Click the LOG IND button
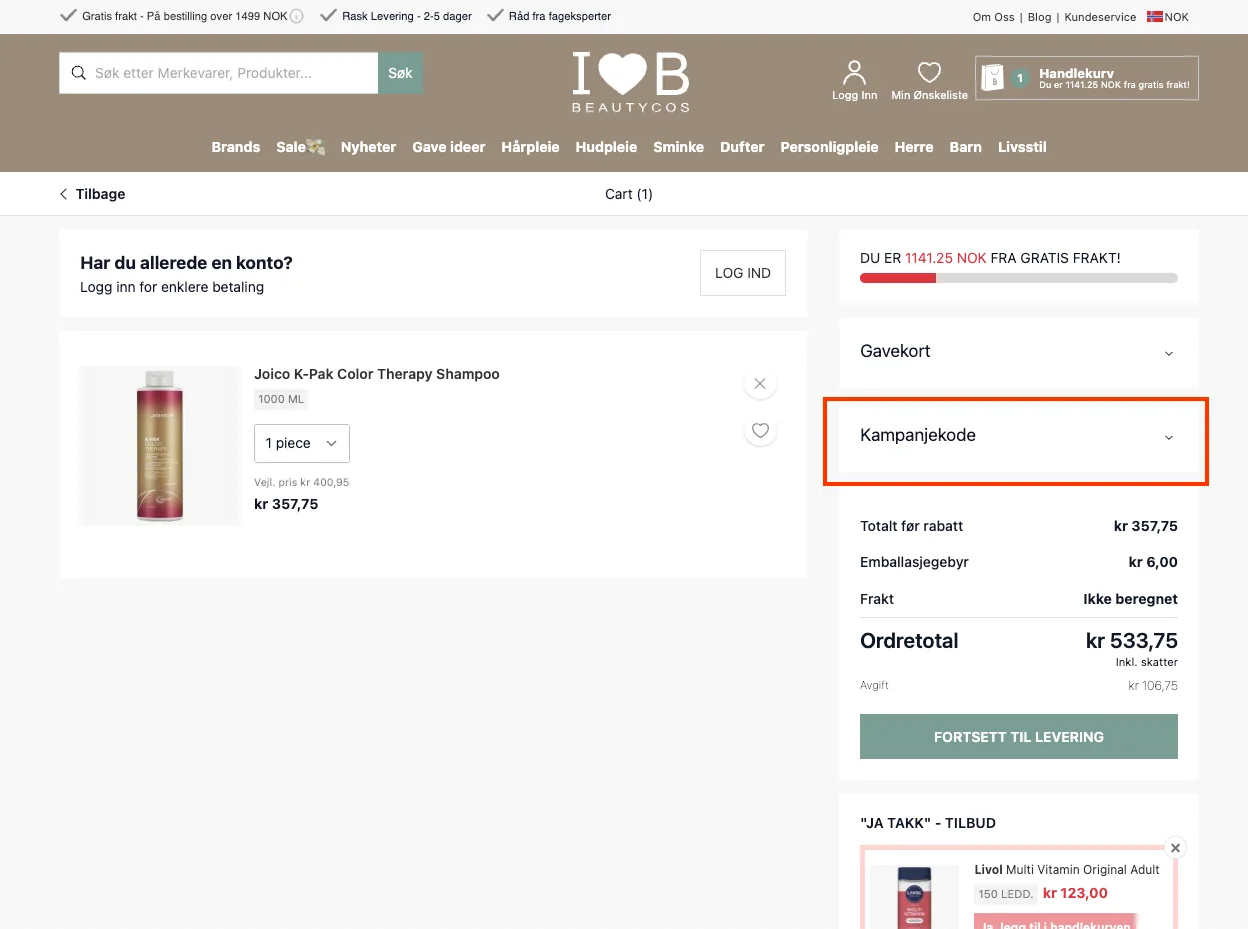Screen dimensions: 1248x929 (x=742, y=273)
